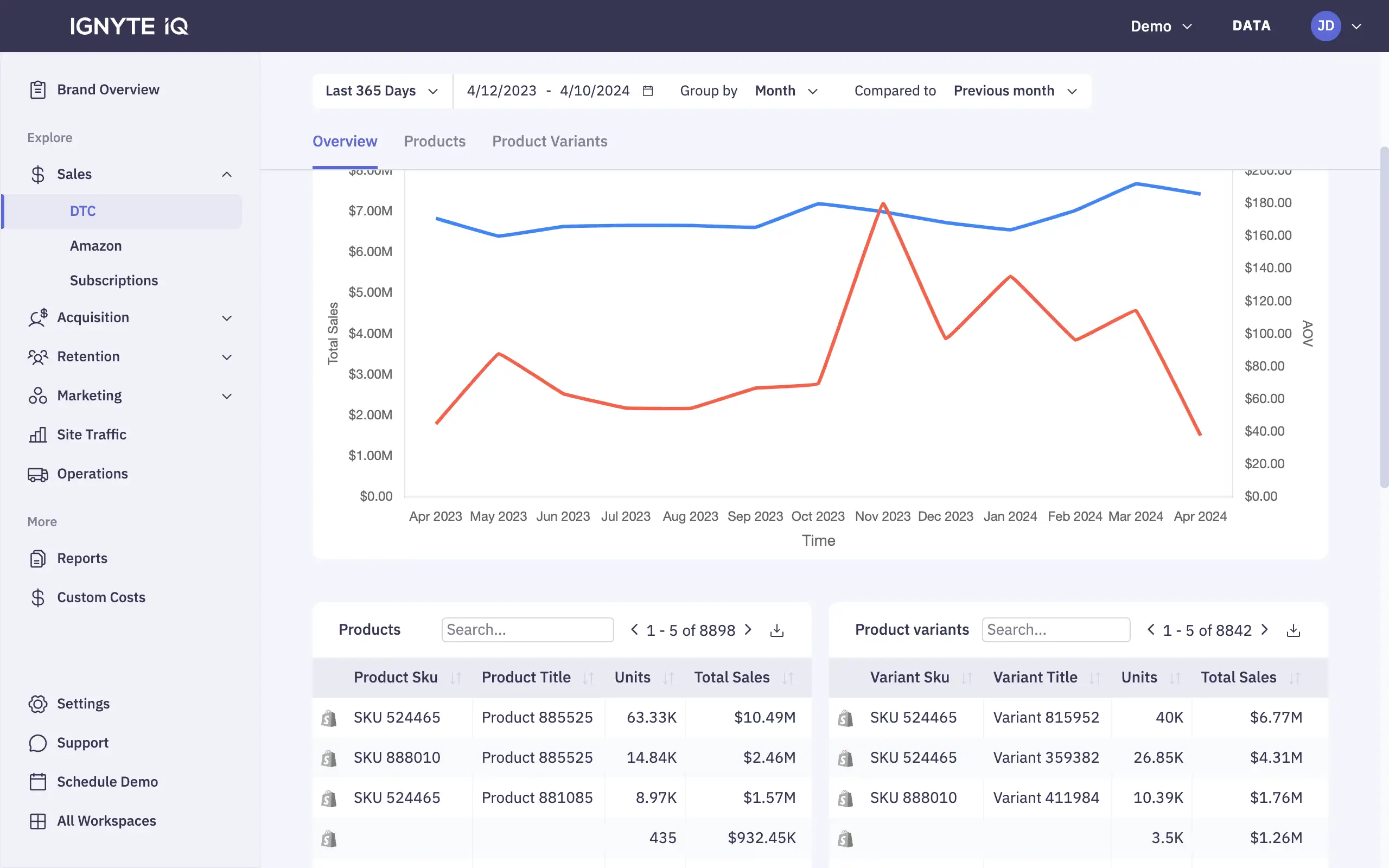1389x868 pixels.
Task: Switch to the Product Variants tab
Action: pyautogui.click(x=549, y=141)
